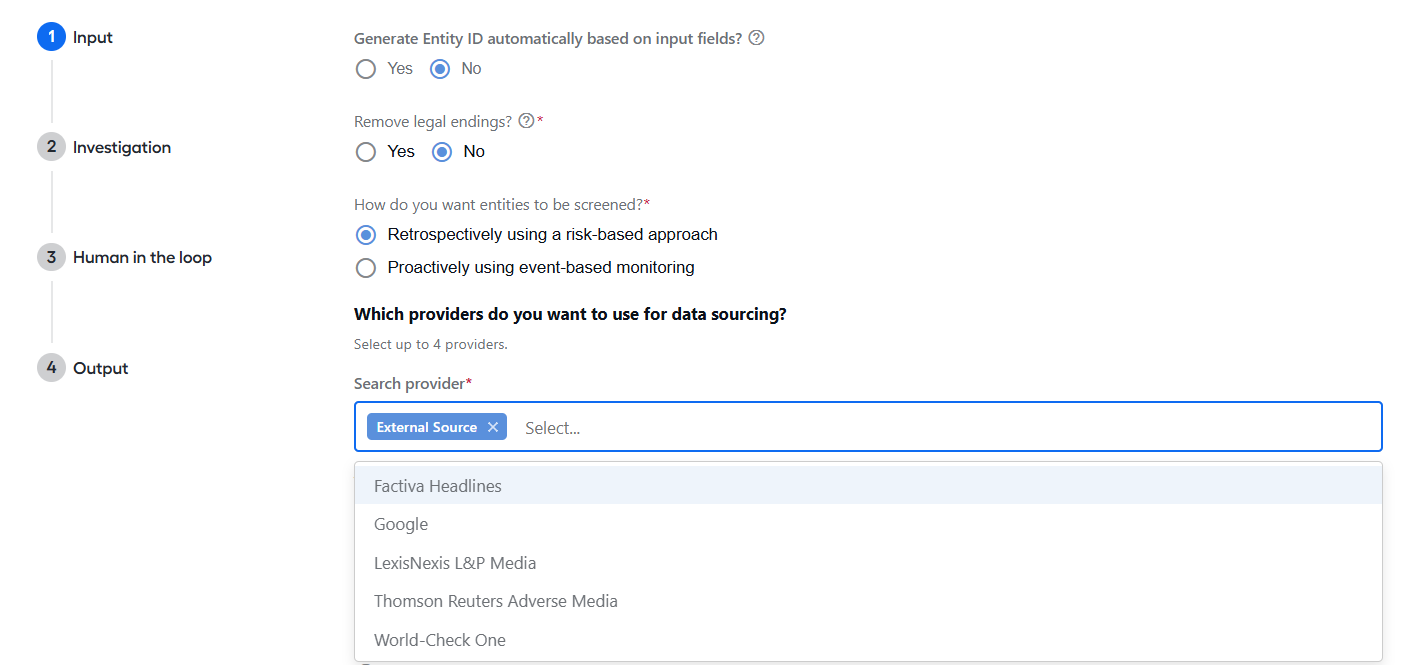Click the step 3 circle icon
This screenshot has width=1418, height=665.
[51, 257]
